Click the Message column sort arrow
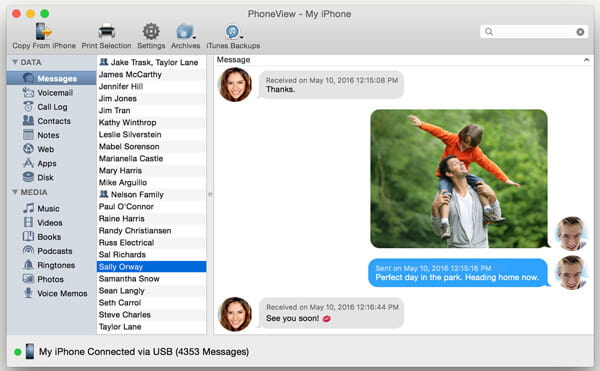 pyautogui.click(x=586, y=60)
